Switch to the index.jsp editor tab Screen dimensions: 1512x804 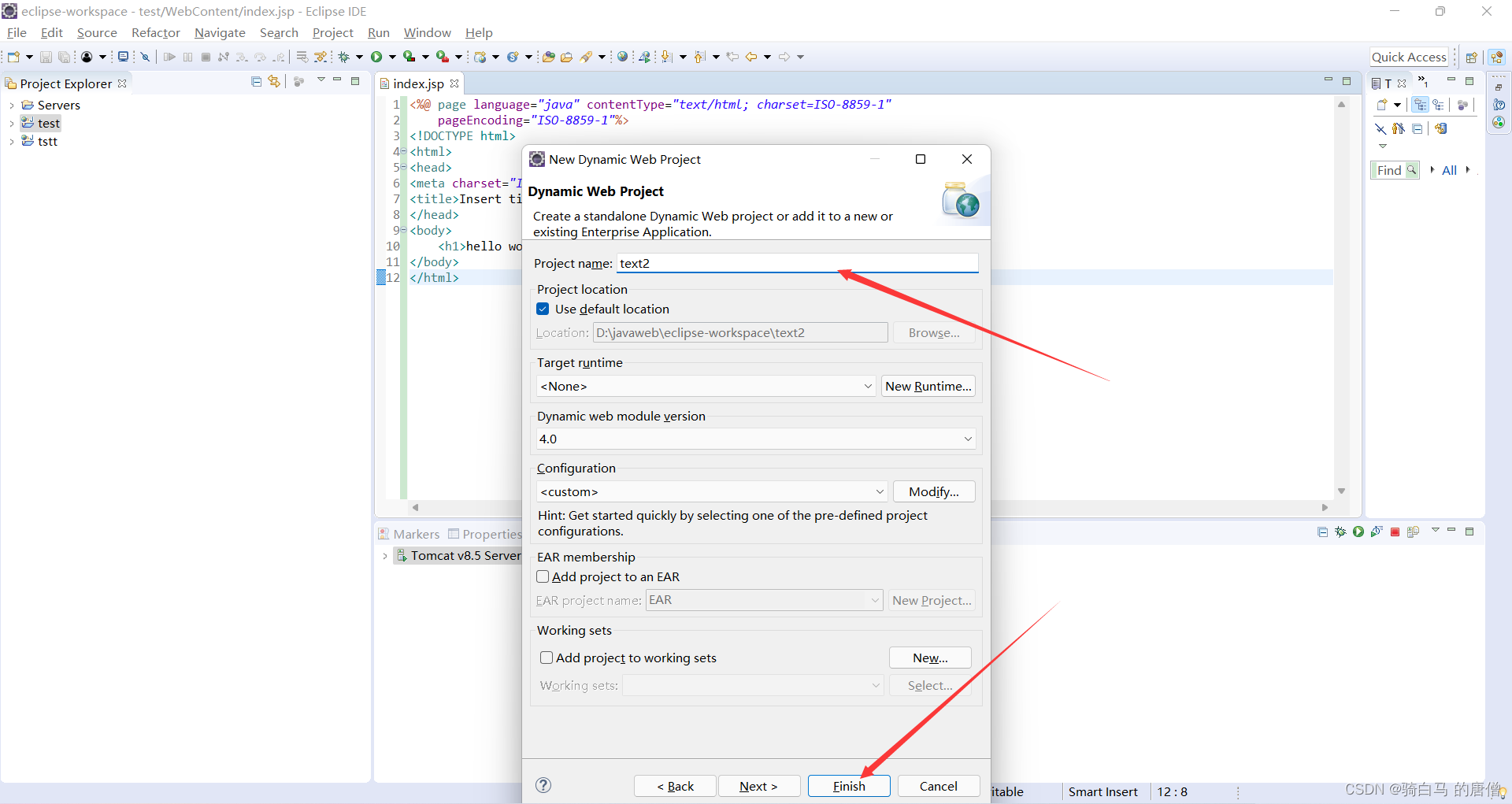coord(418,83)
